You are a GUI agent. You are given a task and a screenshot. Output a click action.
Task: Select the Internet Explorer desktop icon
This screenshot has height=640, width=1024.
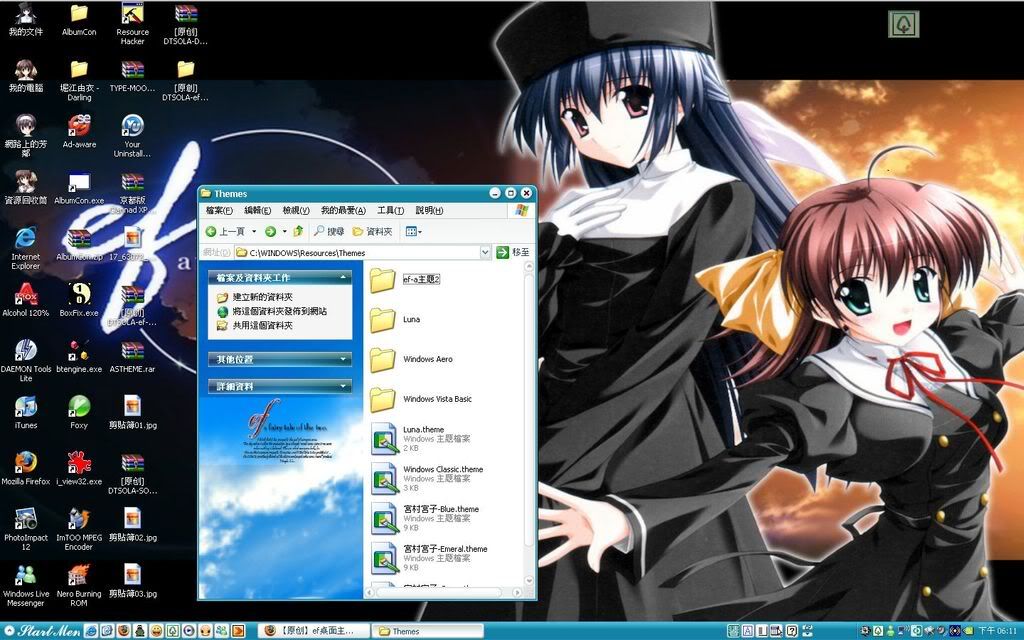click(x=25, y=249)
